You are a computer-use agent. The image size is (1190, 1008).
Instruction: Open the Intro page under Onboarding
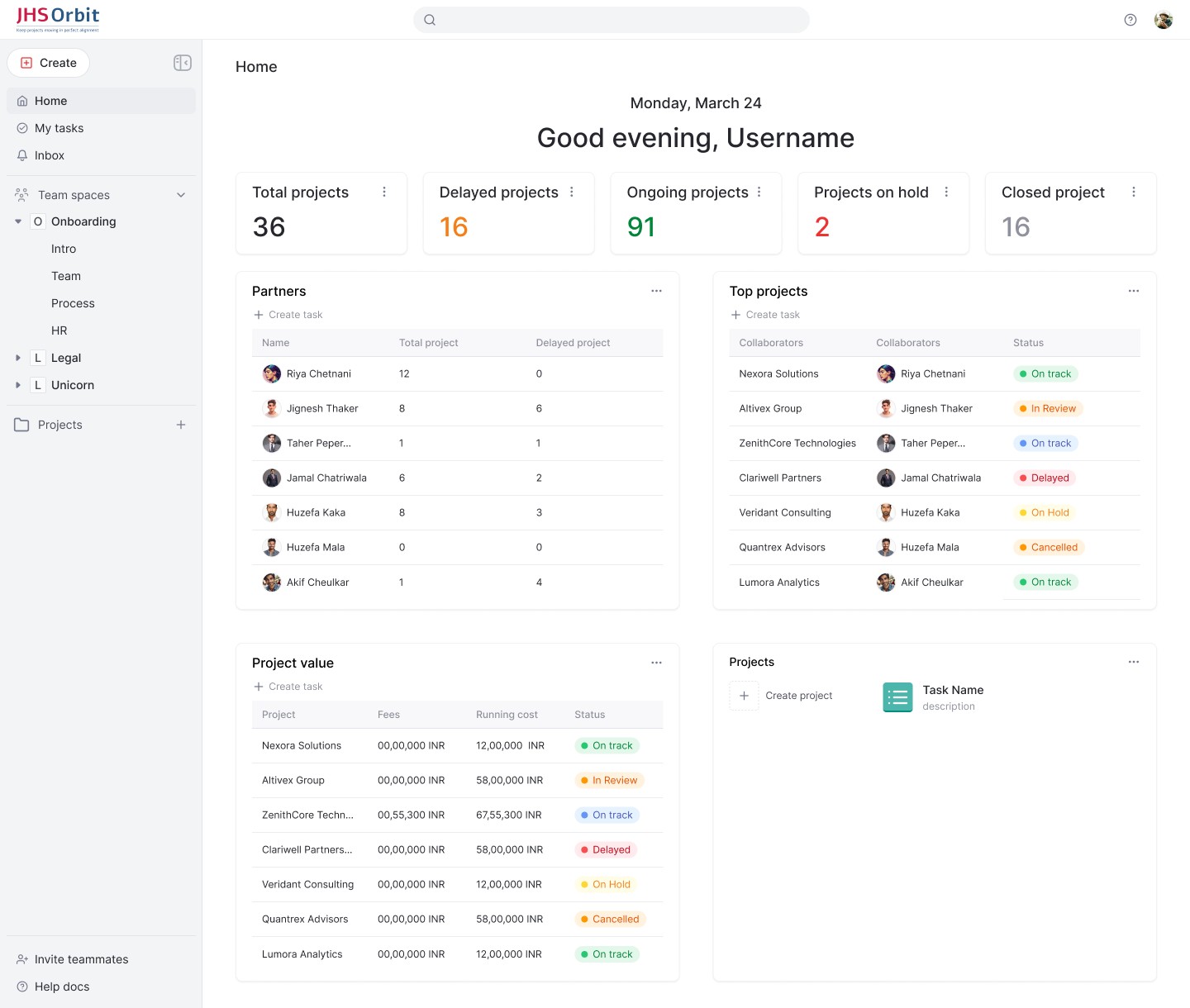click(64, 249)
